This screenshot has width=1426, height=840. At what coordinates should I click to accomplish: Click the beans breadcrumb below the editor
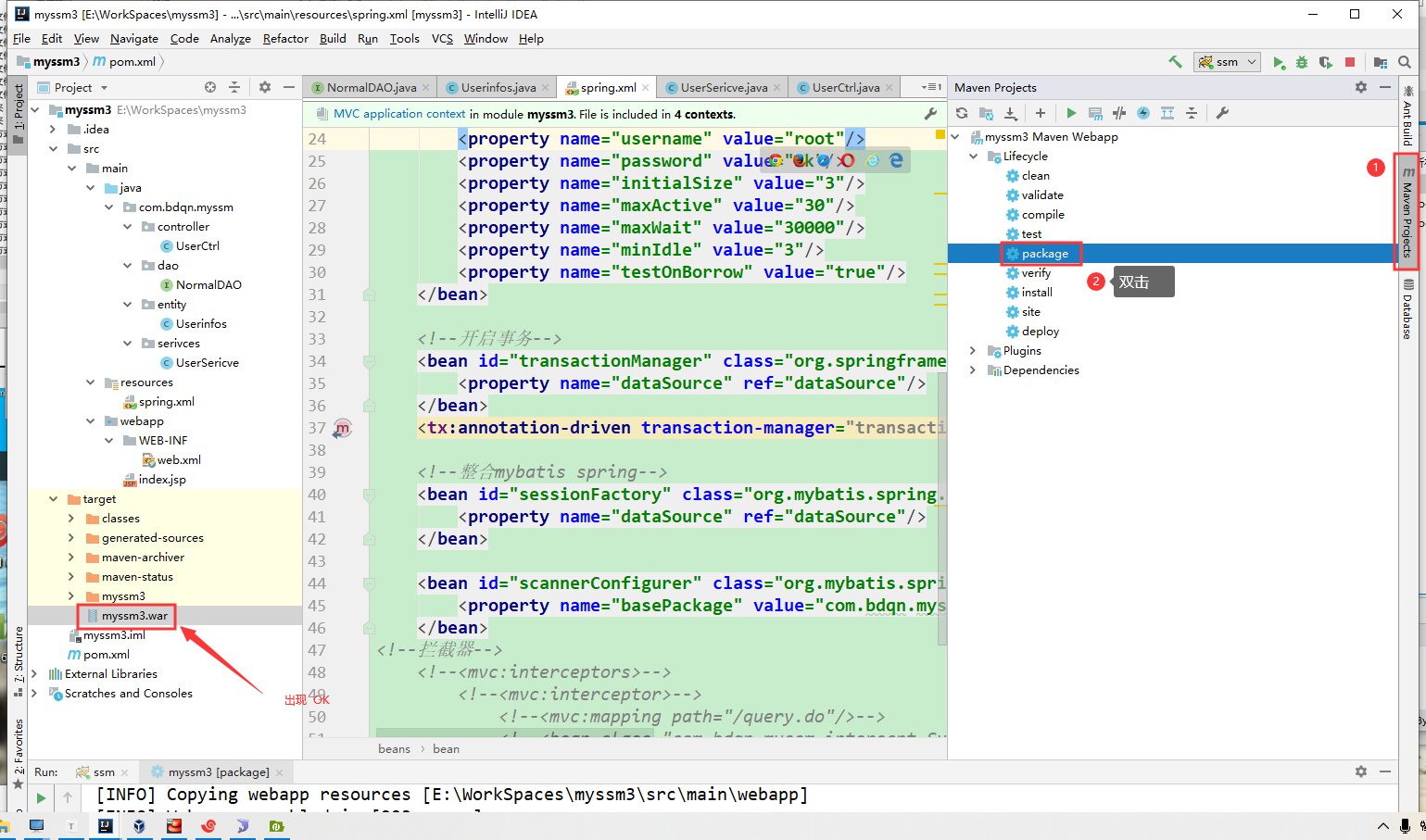click(394, 749)
